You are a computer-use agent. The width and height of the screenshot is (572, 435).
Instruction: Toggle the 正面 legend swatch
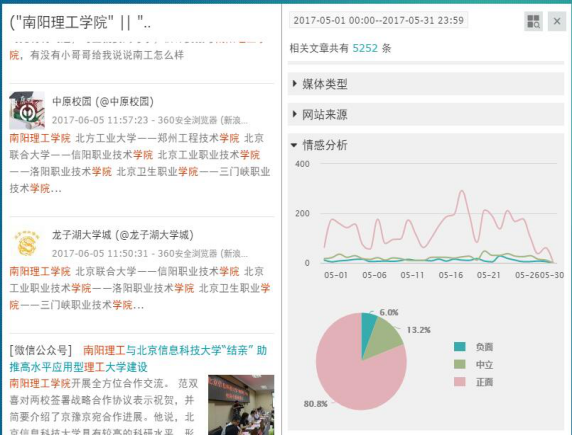click(x=460, y=382)
